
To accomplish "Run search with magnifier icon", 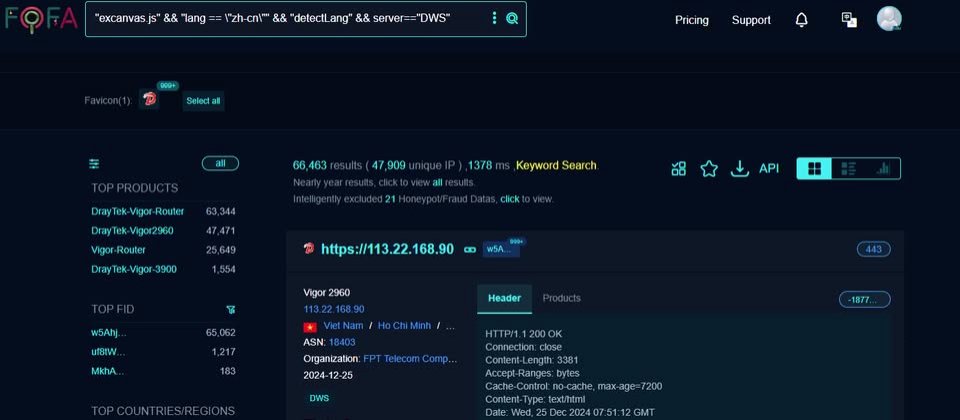I will pos(512,18).
